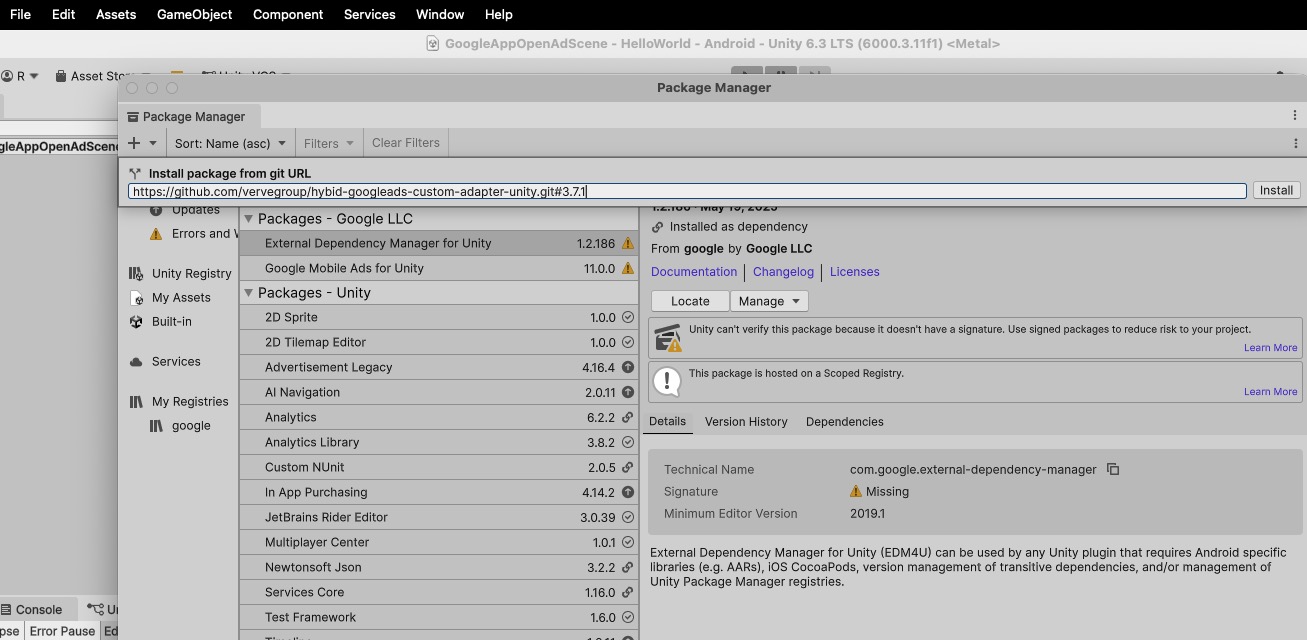Toggle Error Pause in the Console
Viewport: 1307px width, 640px height.
(x=62, y=631)
